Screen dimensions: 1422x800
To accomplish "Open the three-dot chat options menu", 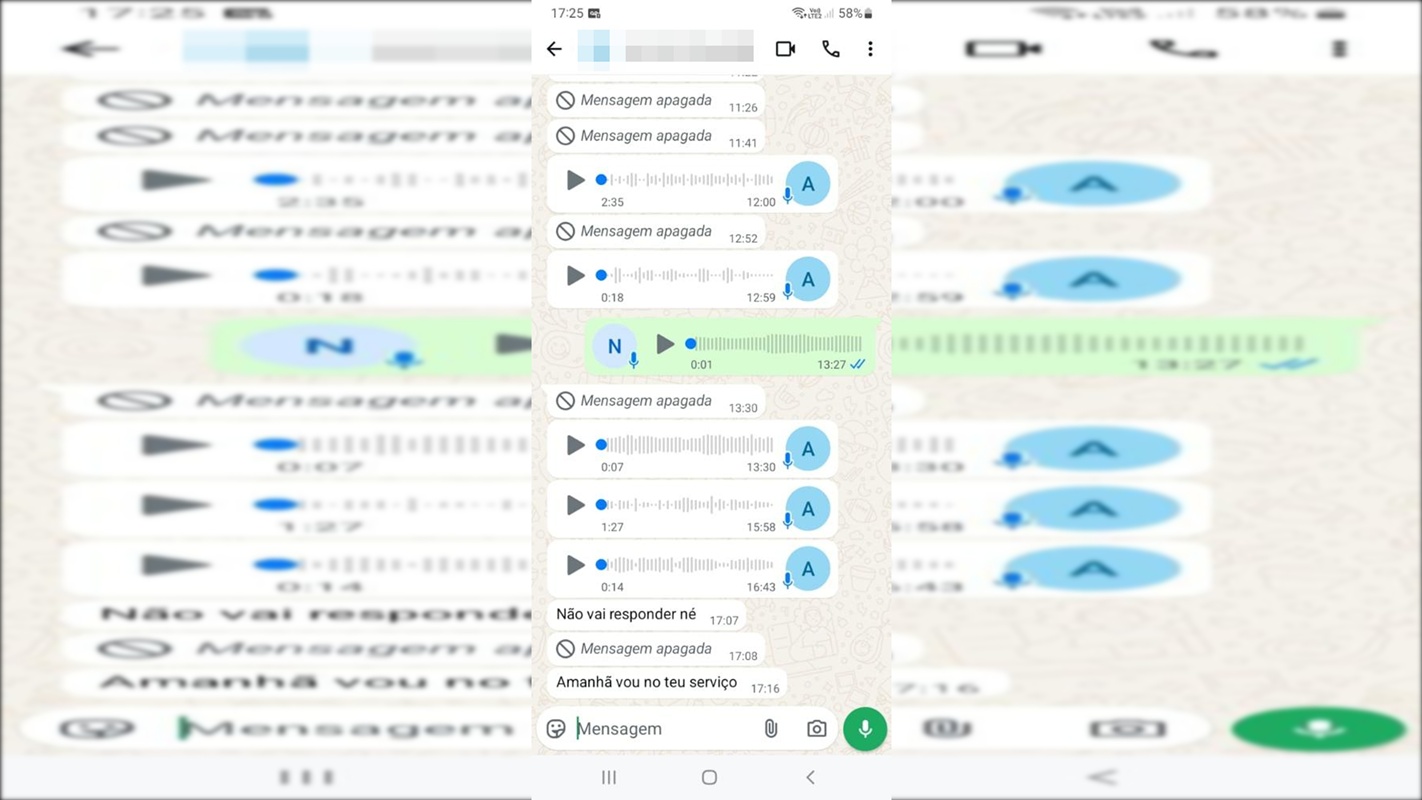I will tap(869, 48).
